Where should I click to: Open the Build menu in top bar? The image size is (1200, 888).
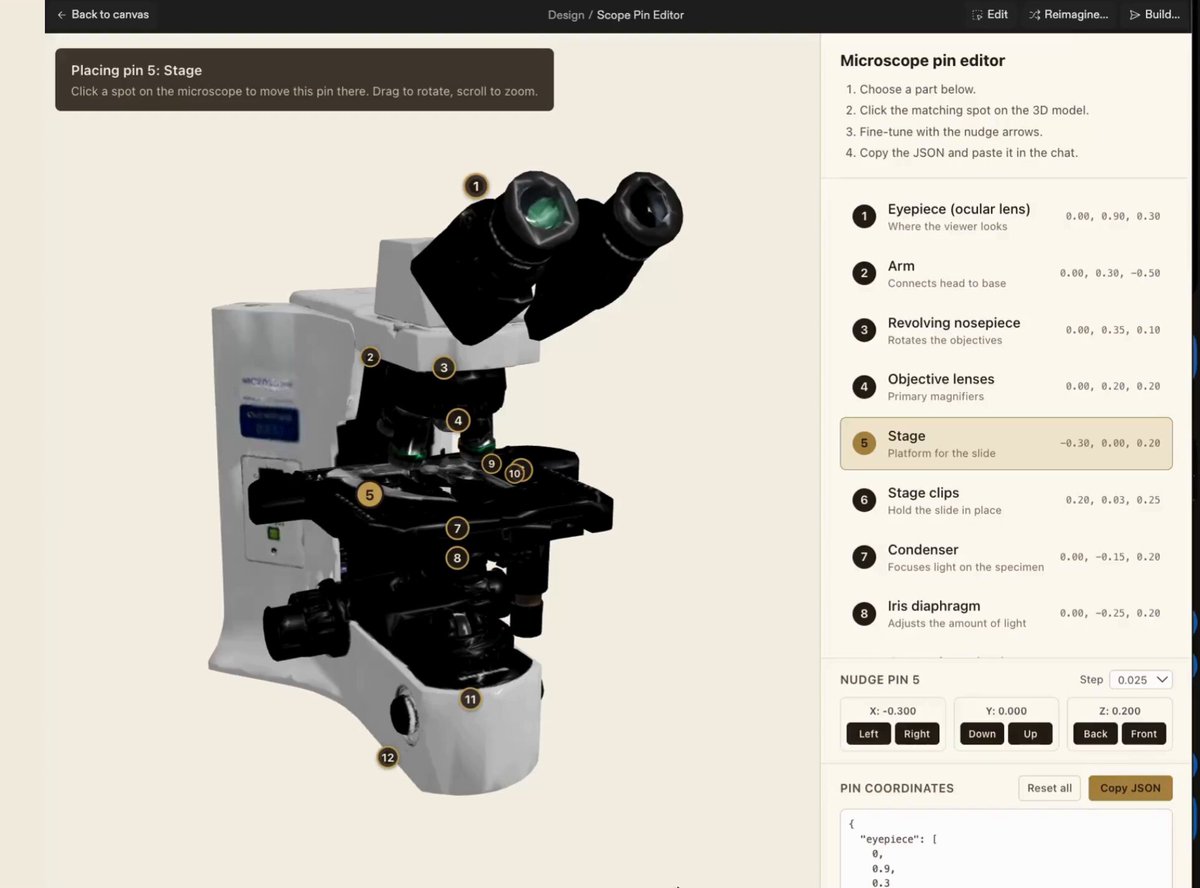point(1154,15)
